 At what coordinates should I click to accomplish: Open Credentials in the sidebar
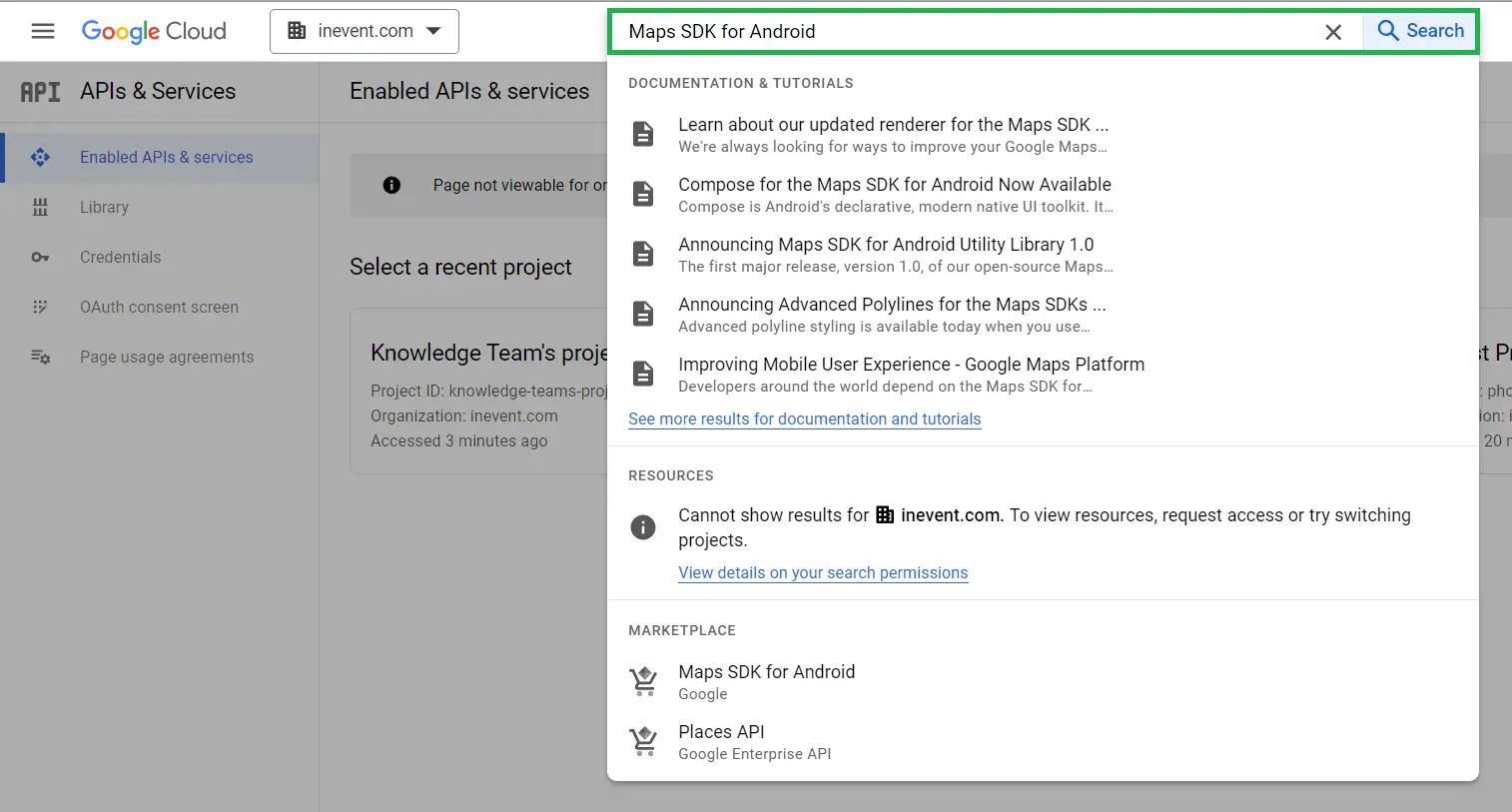tap(160, 257)
